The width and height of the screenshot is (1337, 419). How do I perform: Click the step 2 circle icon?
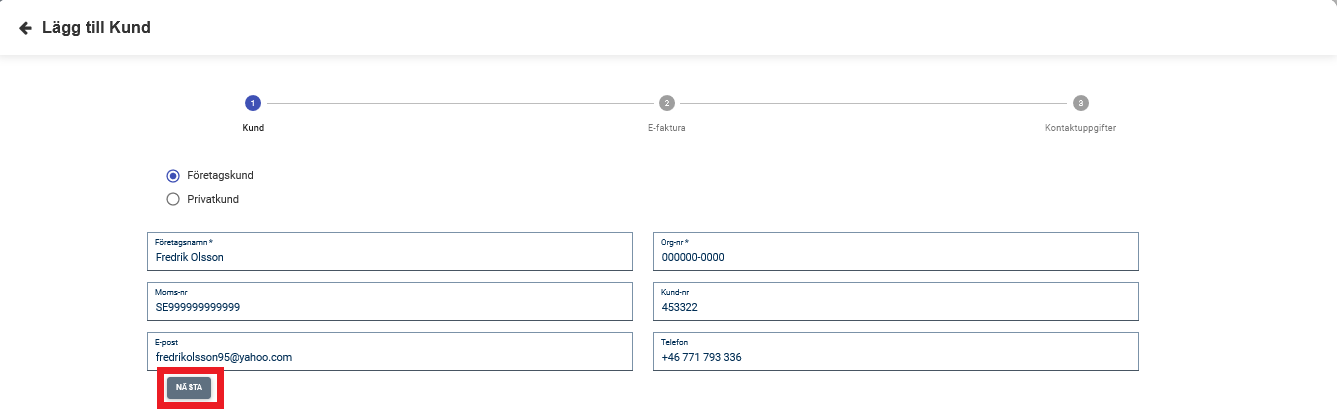666,103
